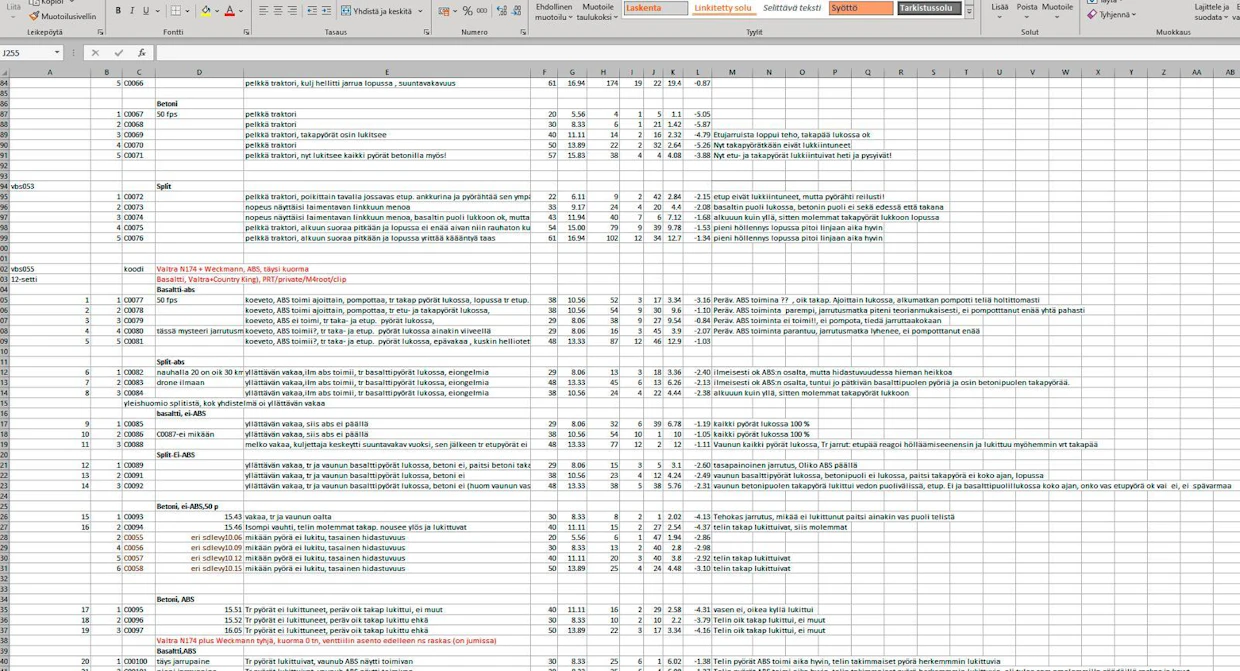Open font color dropdown arrow
The width and height of the screenshot is (1240, 671).
[241, 11]
